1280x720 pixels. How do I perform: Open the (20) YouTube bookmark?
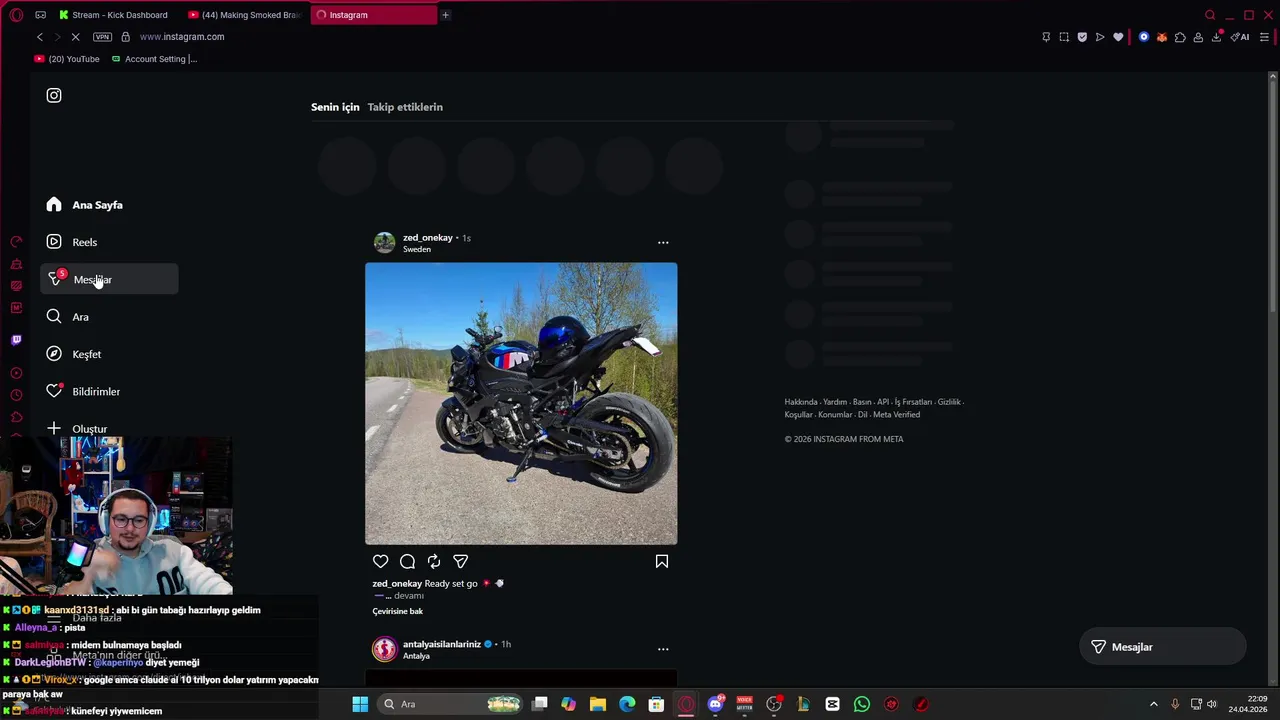point(67,59)
